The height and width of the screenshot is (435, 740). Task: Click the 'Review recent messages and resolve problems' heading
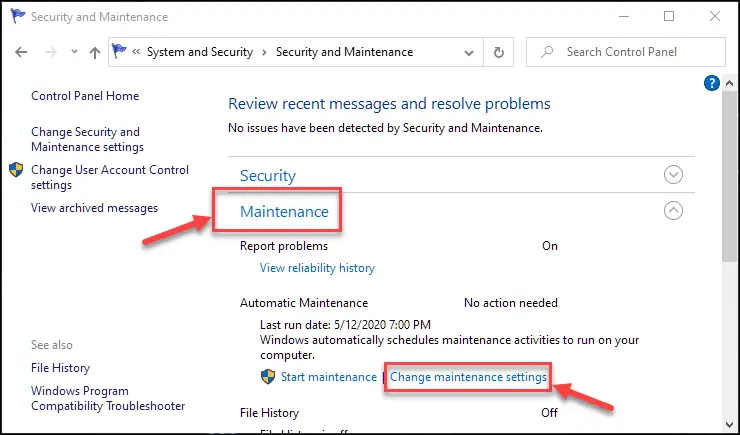click(x=389, y=104)
